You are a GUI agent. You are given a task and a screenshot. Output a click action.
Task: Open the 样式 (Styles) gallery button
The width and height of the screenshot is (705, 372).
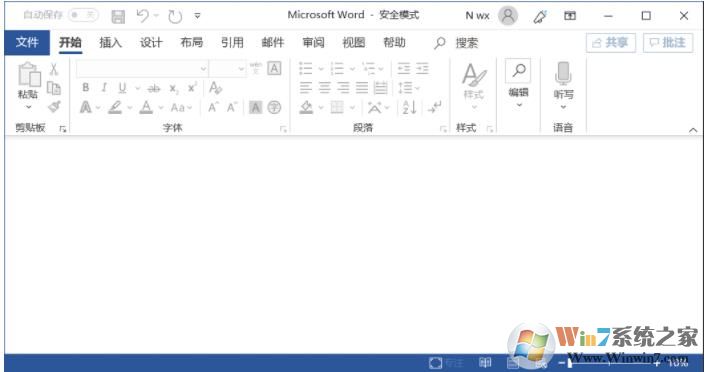point(474,85)
